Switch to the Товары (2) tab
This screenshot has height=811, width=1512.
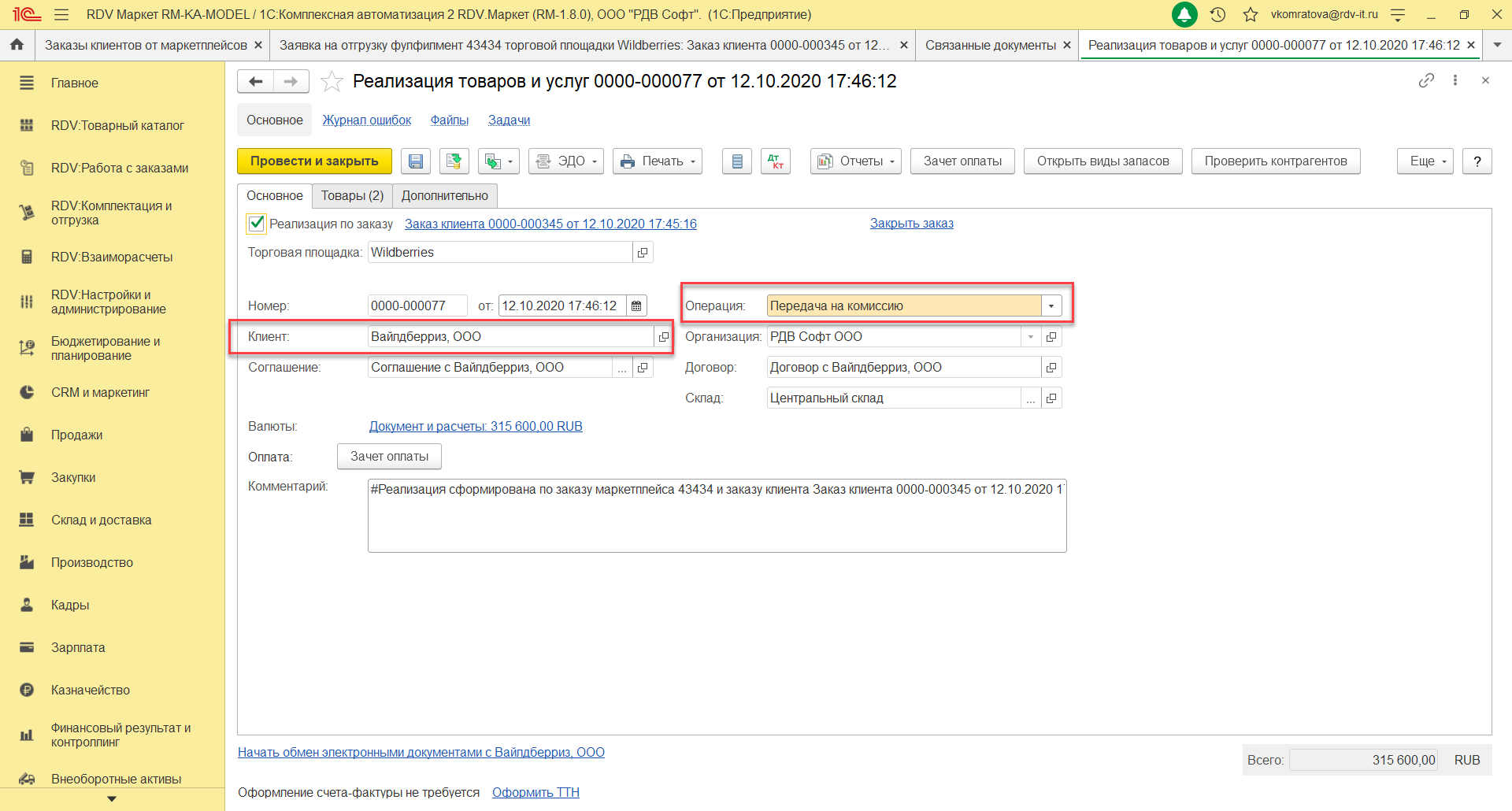352,195
